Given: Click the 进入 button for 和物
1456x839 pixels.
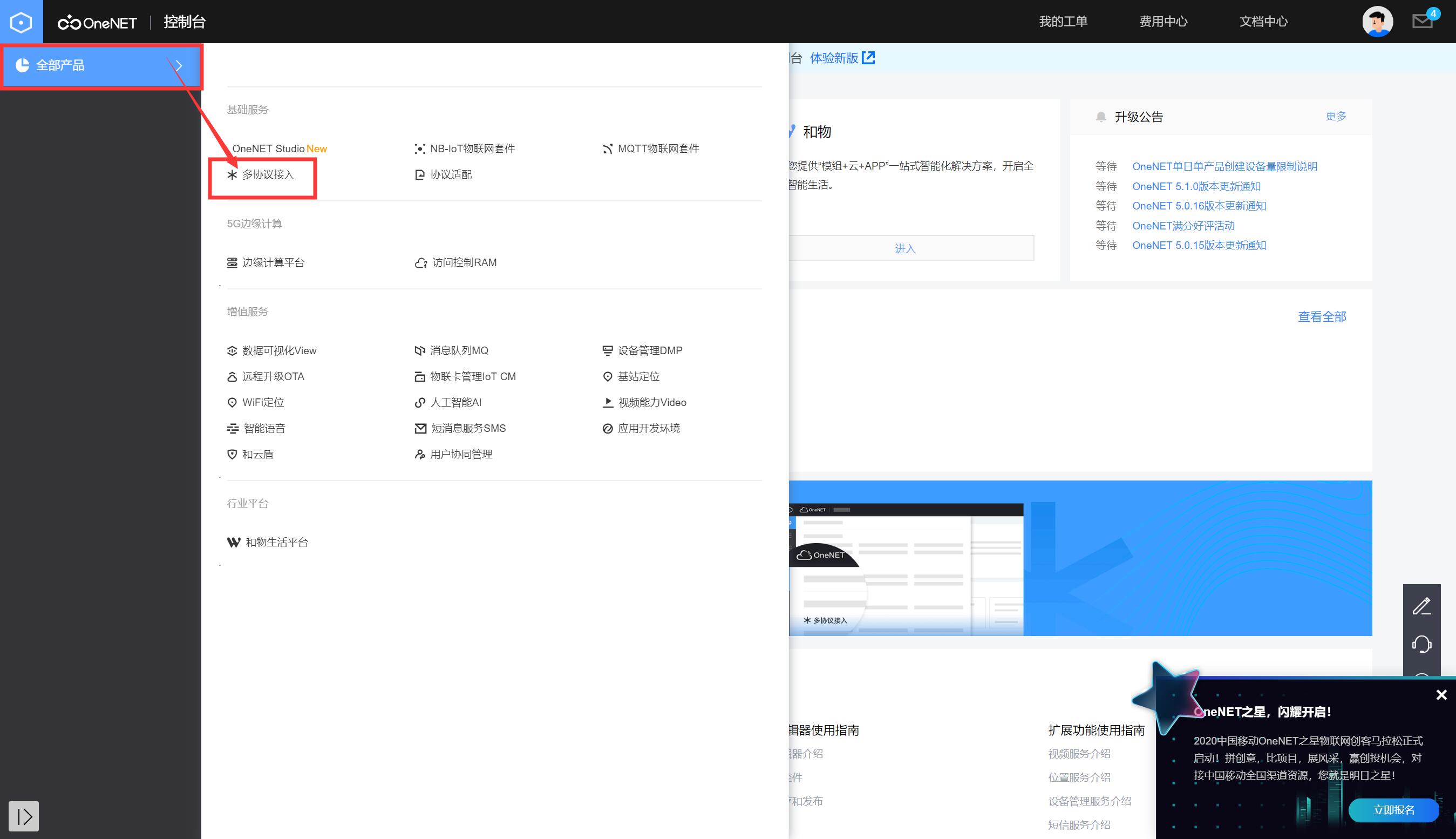Looking at the screenshot, I should (x=905, y=247).
